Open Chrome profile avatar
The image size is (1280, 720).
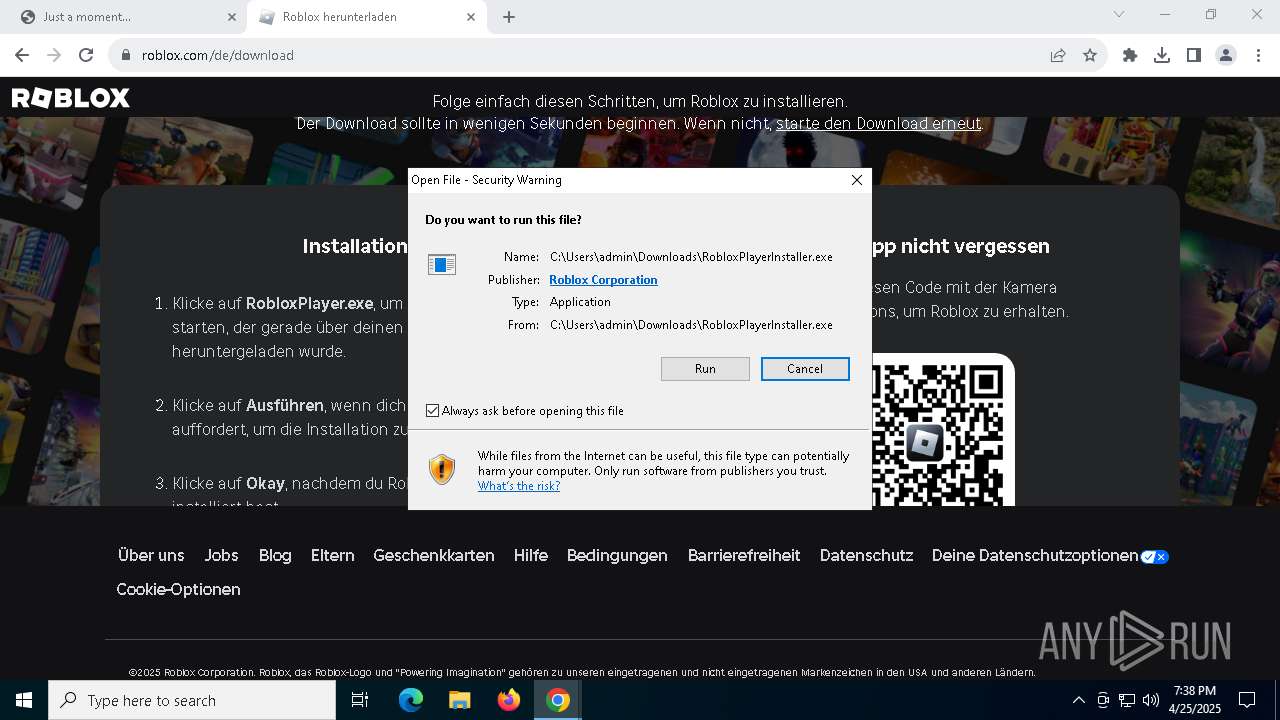coord(1226,55)
